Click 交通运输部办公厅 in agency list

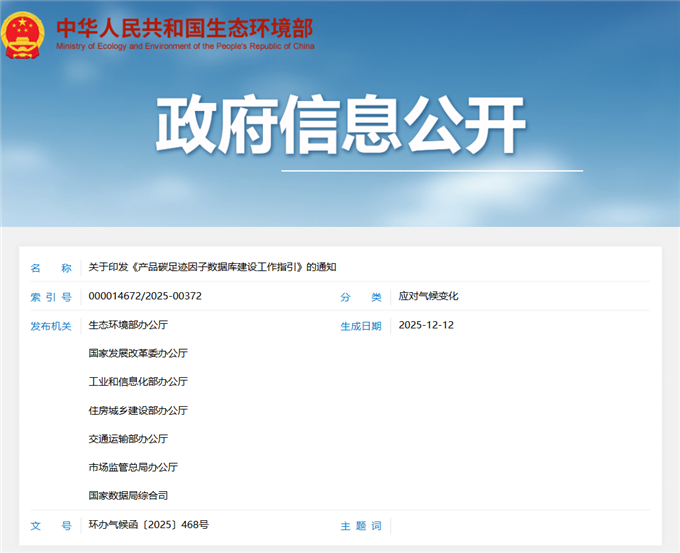pyautogui.click(x=128, y=438)
